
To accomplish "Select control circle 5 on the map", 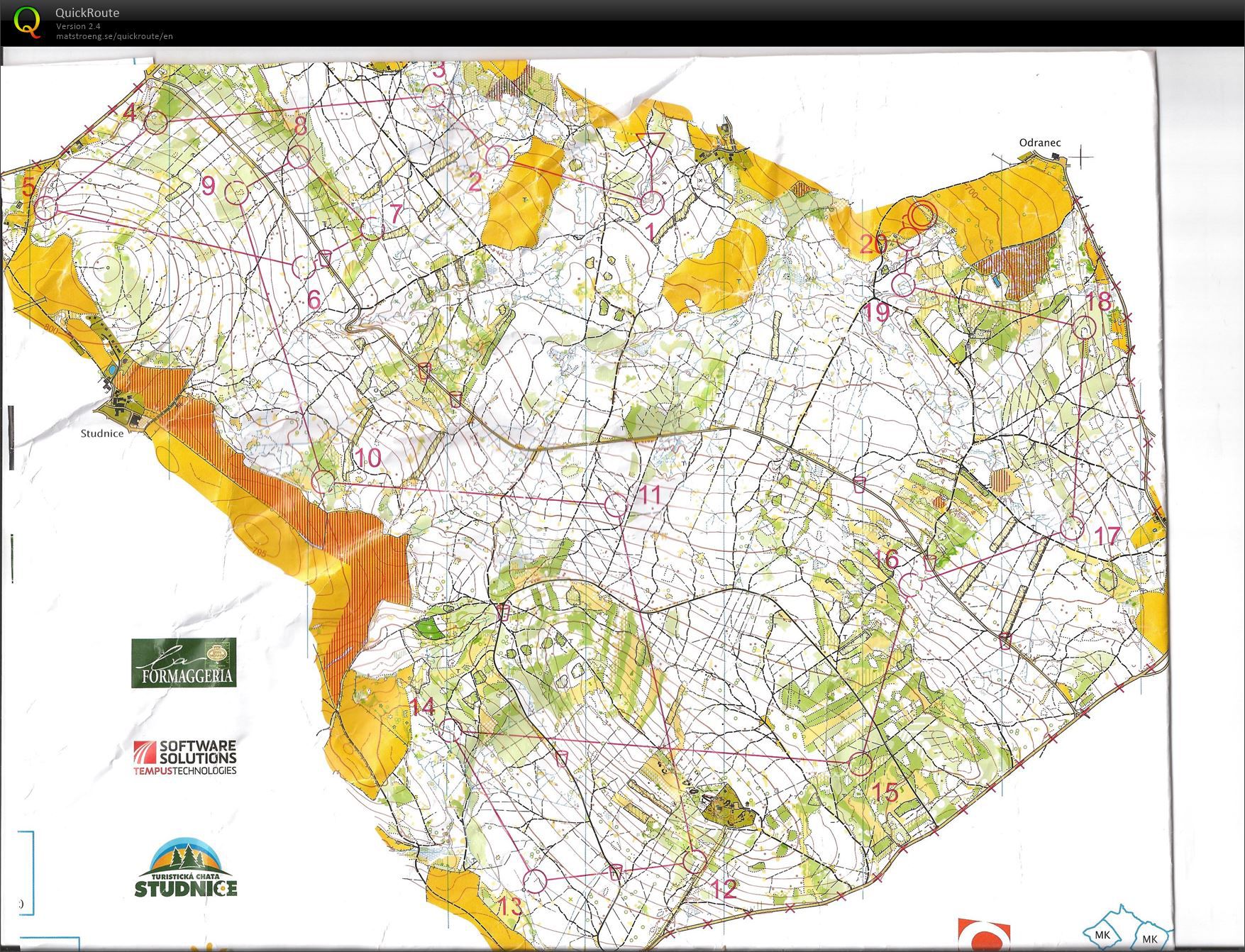I will click(x=46, y=208).
